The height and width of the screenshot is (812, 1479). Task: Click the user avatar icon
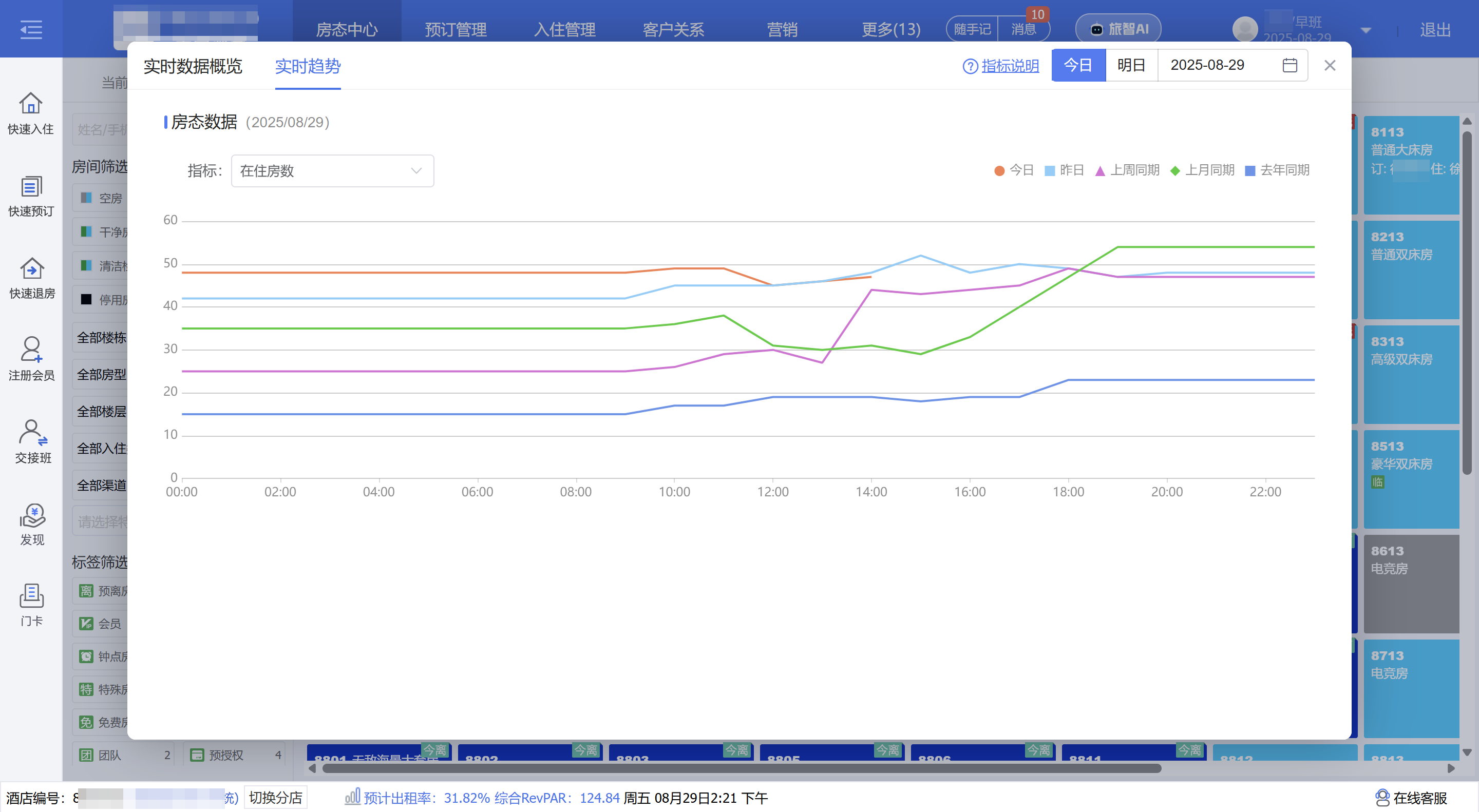tap(1245, 29)
